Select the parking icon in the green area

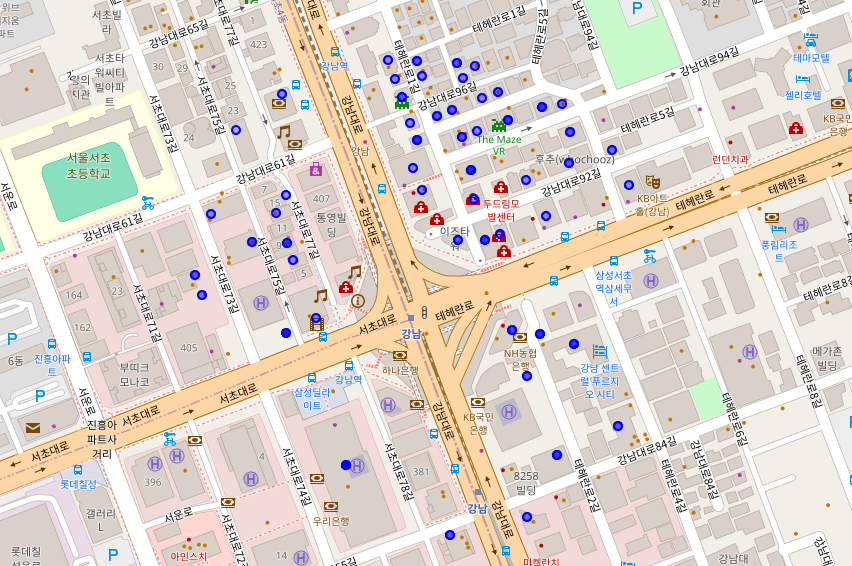pos(637,9)
